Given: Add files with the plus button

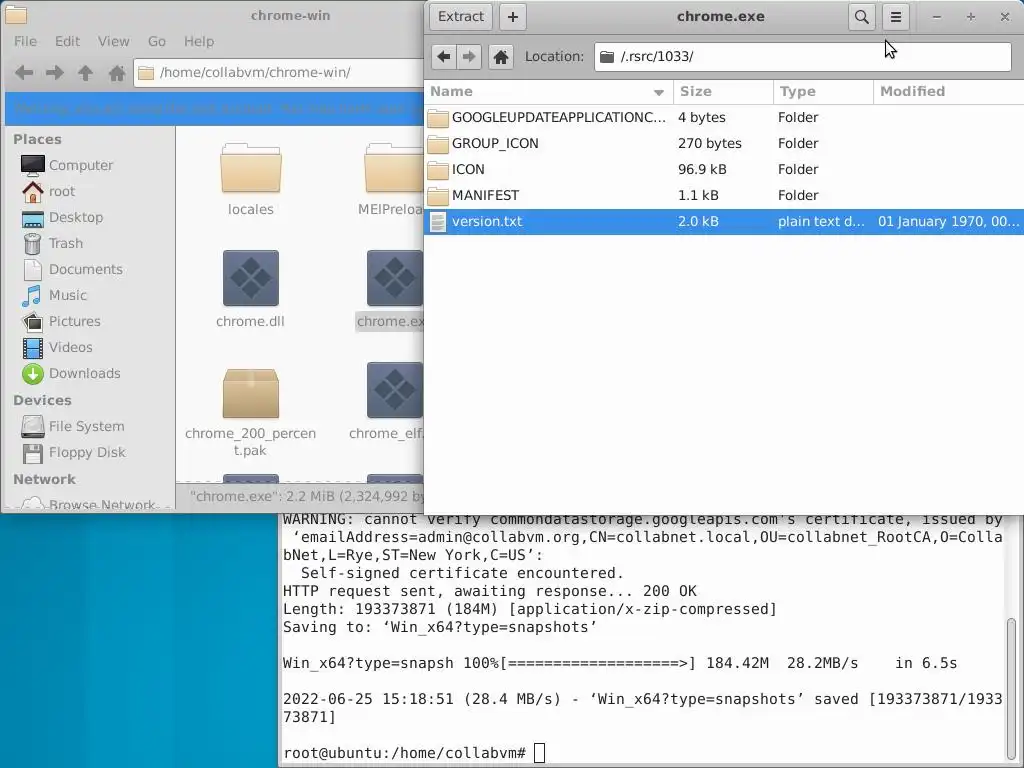Looking at the screenshot, I should (513, 17).
